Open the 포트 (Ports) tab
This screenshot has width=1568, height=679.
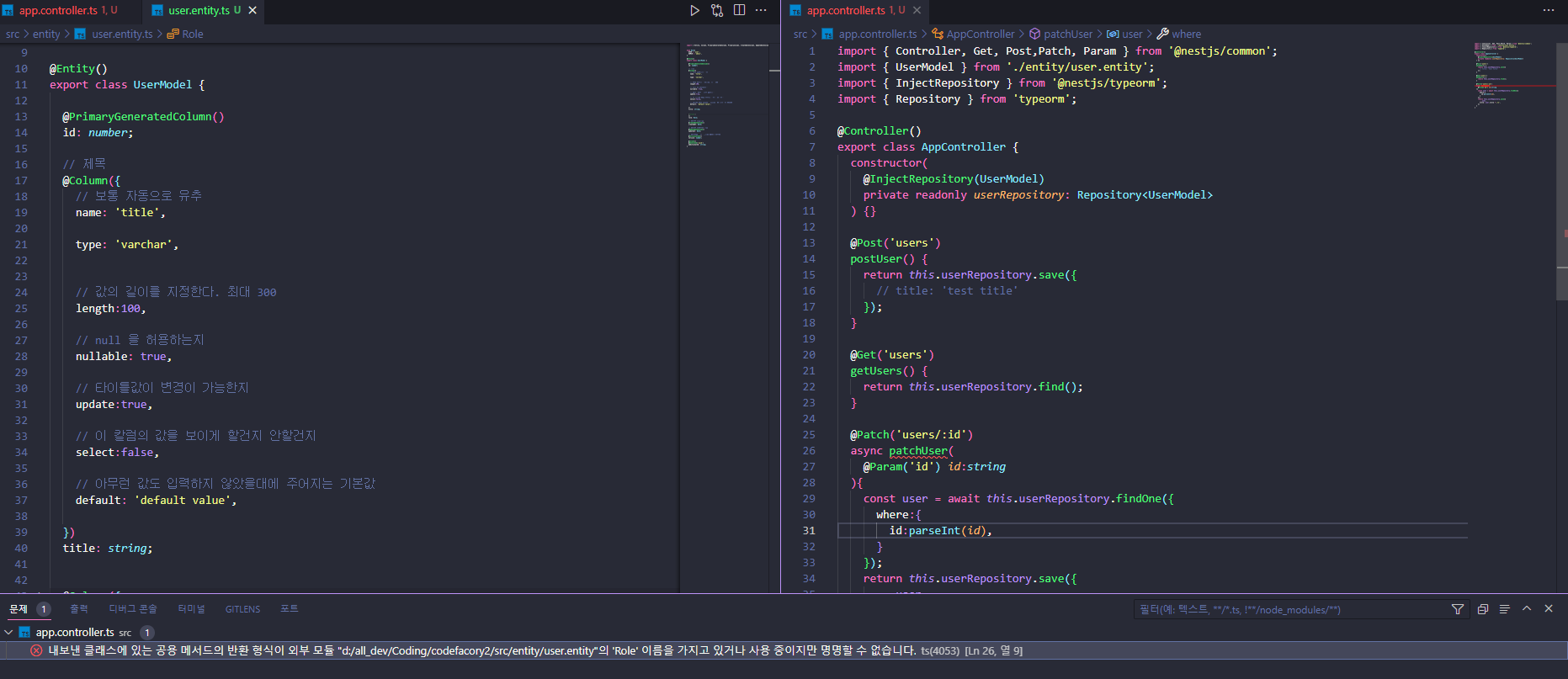tap(290, 609)
